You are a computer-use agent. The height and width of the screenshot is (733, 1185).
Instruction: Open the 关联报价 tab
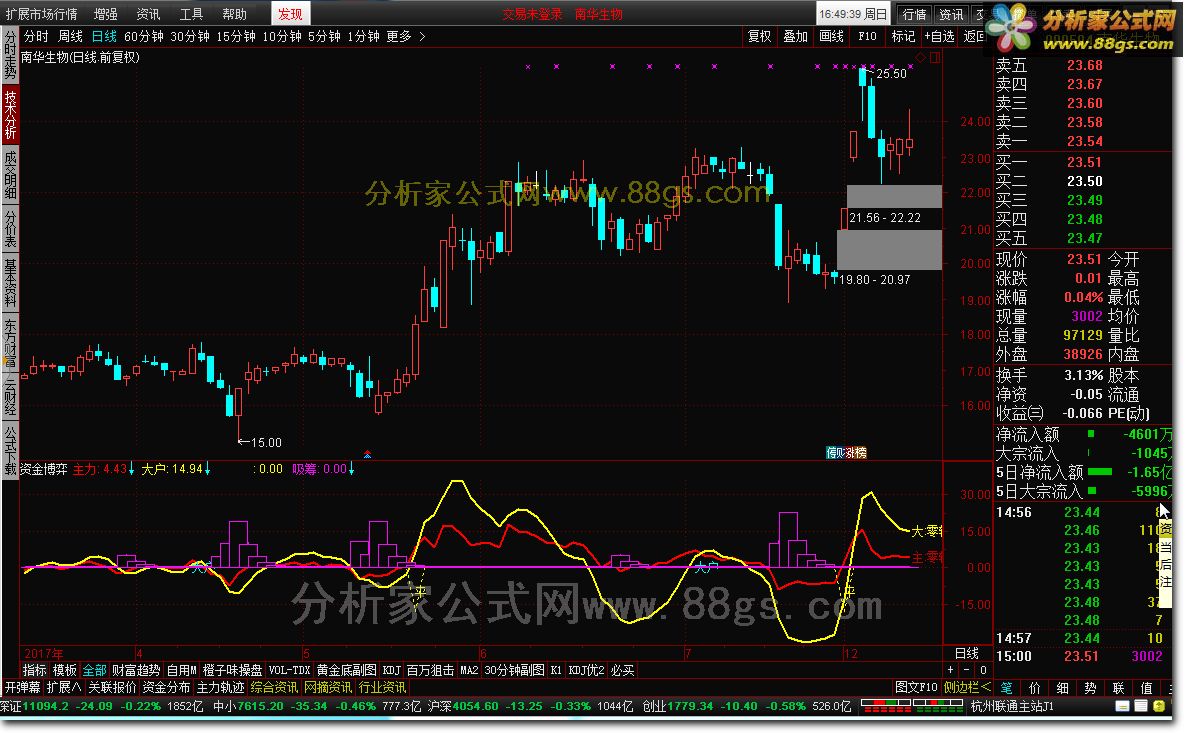[x=113, y=688]
